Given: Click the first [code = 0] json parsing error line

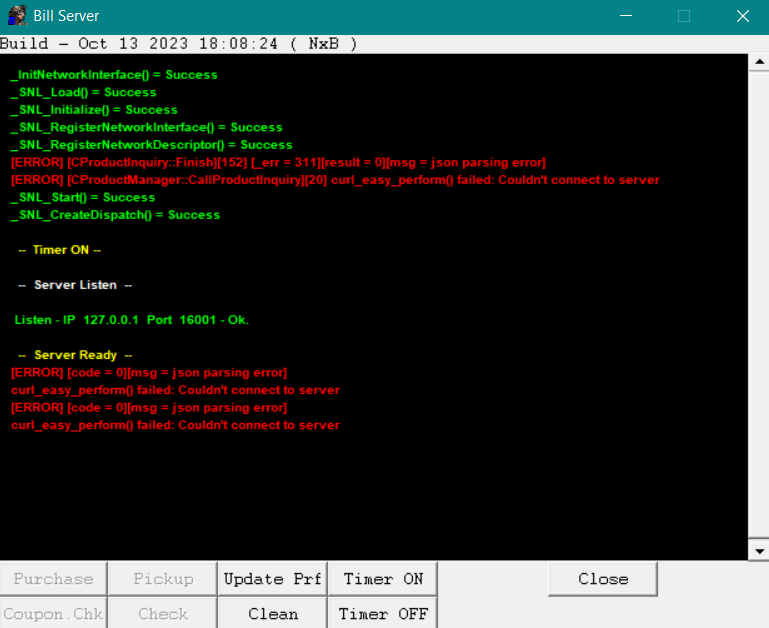Looking at the screenshot, I should 149,373.
